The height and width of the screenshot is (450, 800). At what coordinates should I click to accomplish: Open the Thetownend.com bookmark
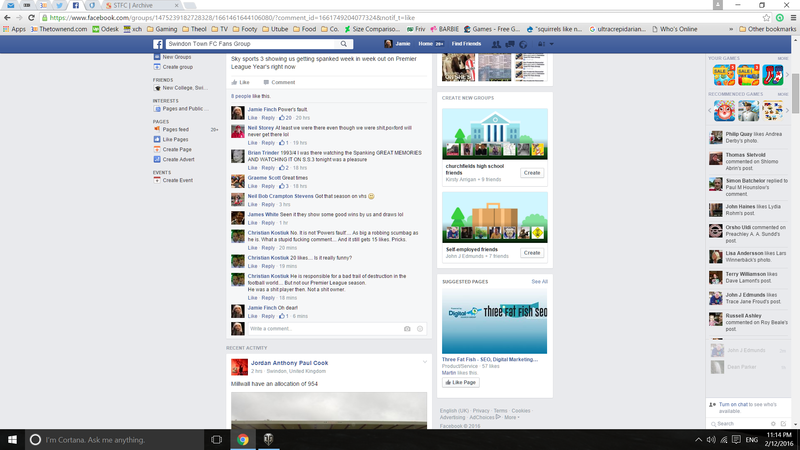59,29
